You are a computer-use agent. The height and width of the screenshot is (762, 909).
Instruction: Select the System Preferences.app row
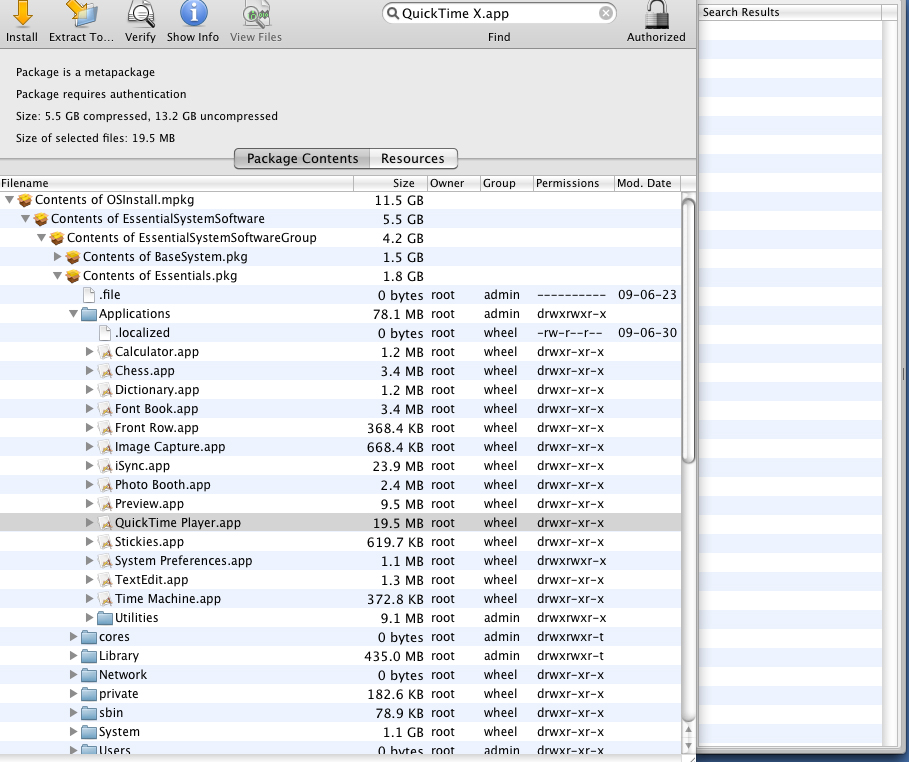pos(340,561)
